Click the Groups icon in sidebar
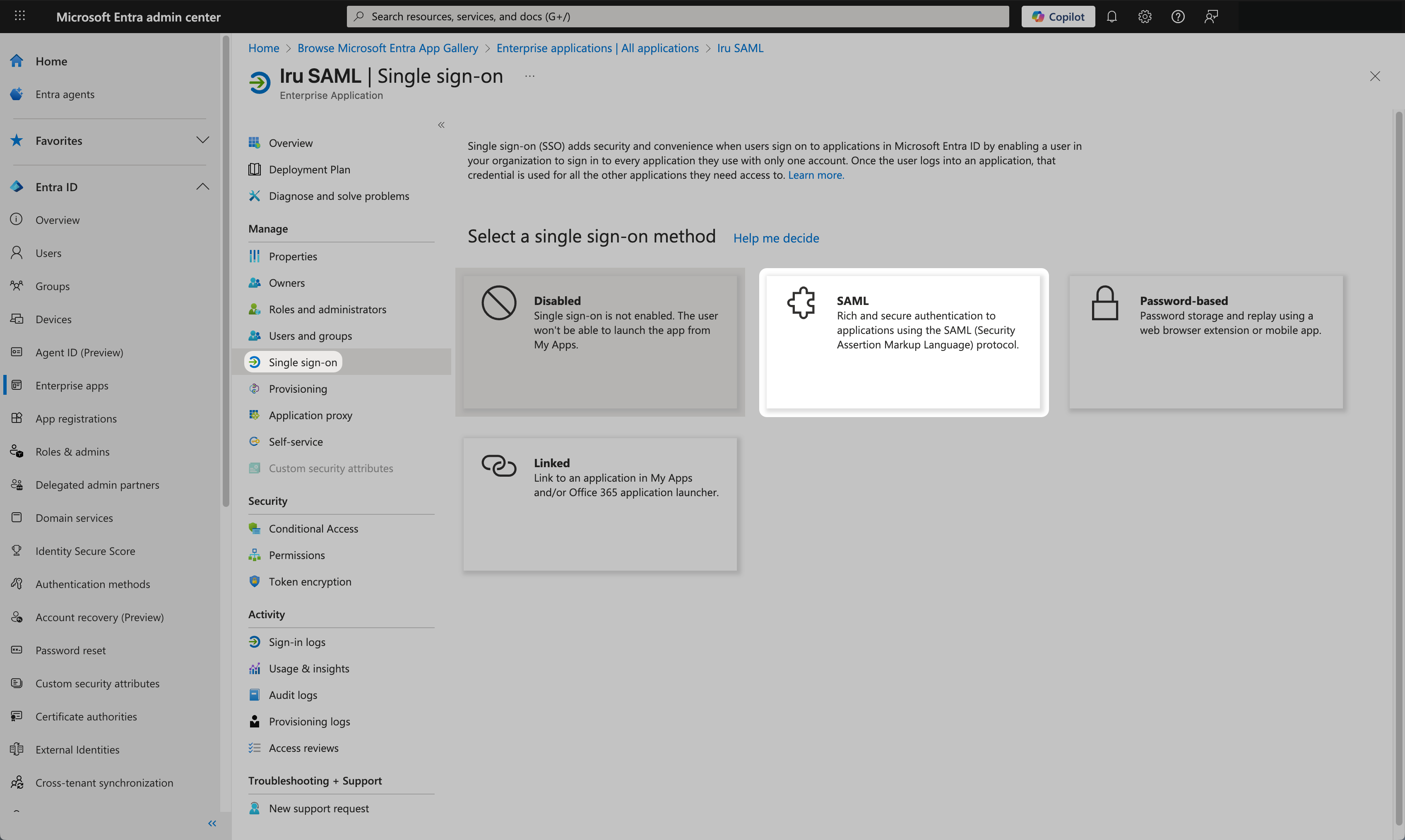This screenshot has height=840, width=1405. click(x=17, y=286)
